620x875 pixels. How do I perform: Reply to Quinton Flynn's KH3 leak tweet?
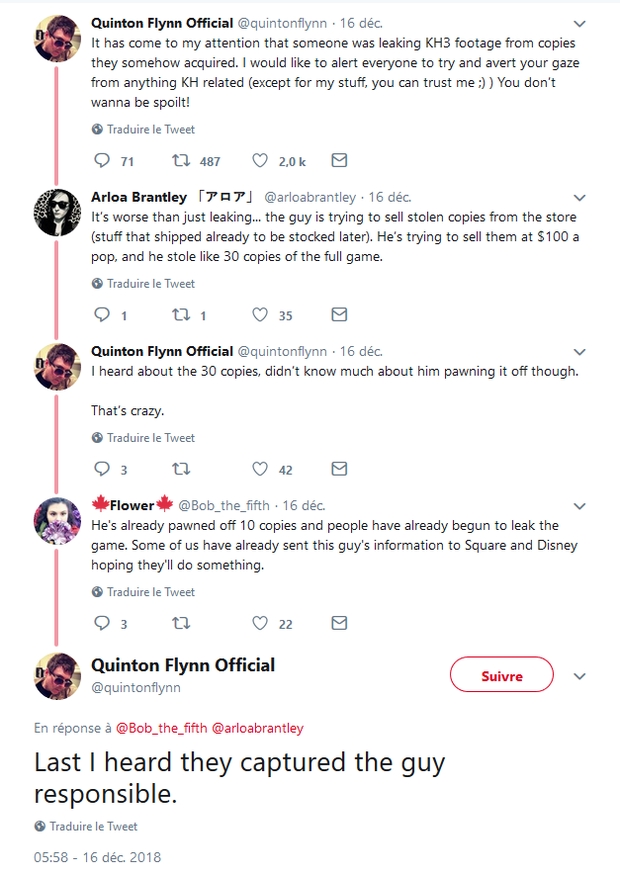click(x=101, y=161)
